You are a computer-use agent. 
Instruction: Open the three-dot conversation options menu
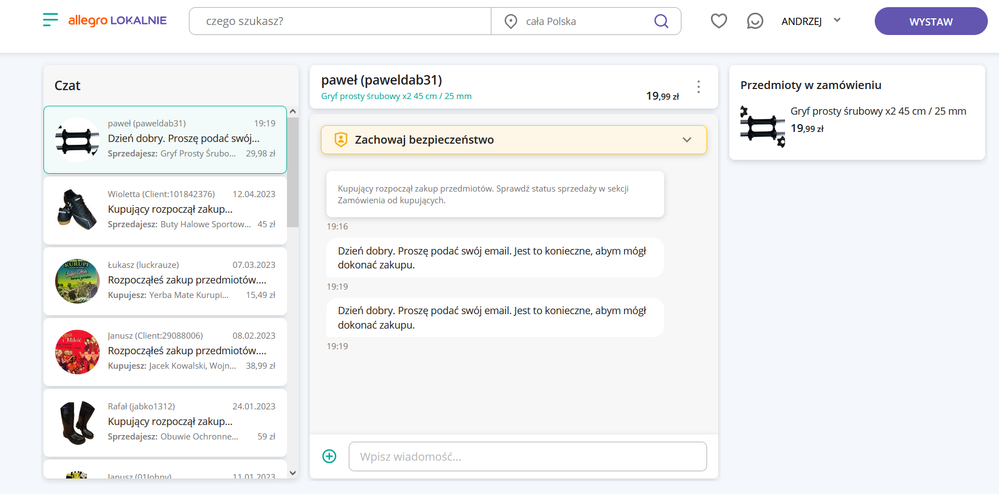tap(698, 87)
